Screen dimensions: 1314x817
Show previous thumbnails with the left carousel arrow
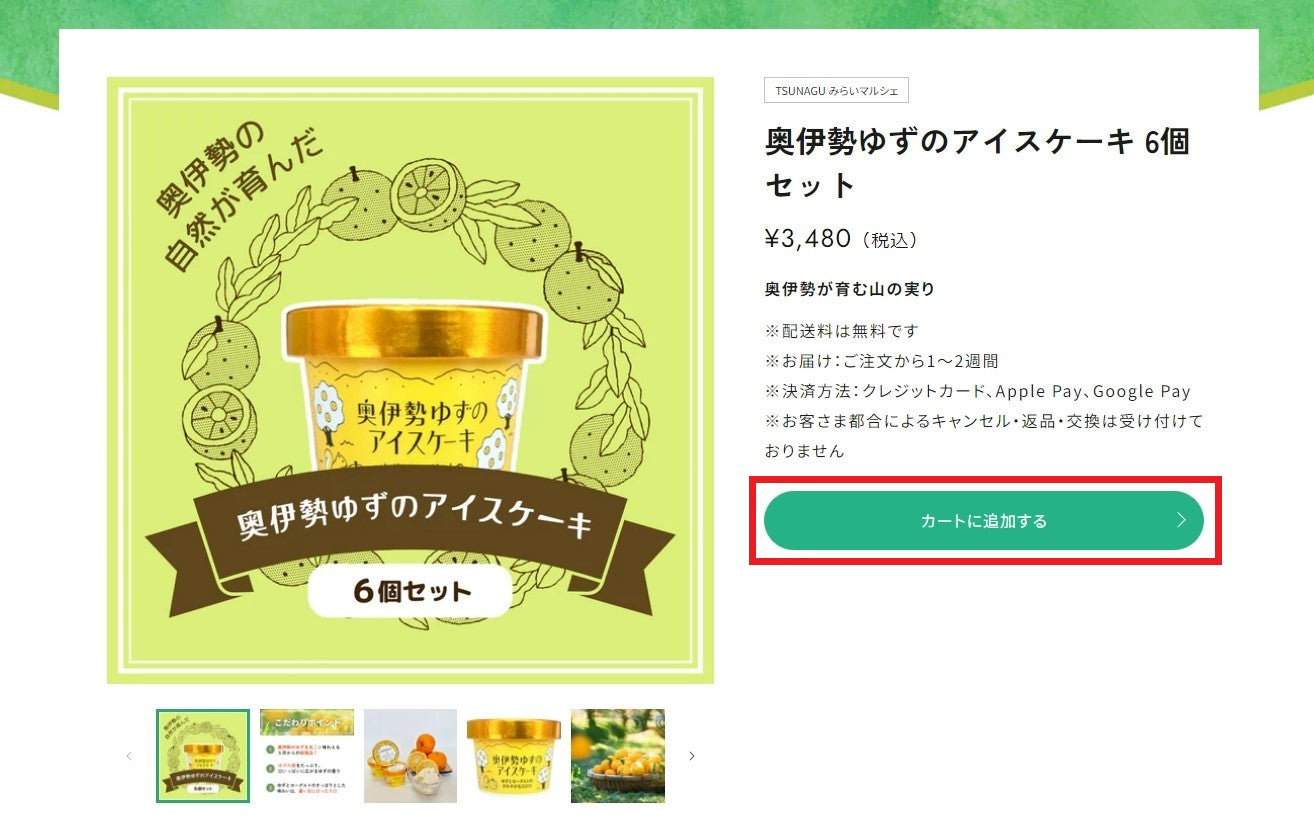tap(129, 756)
